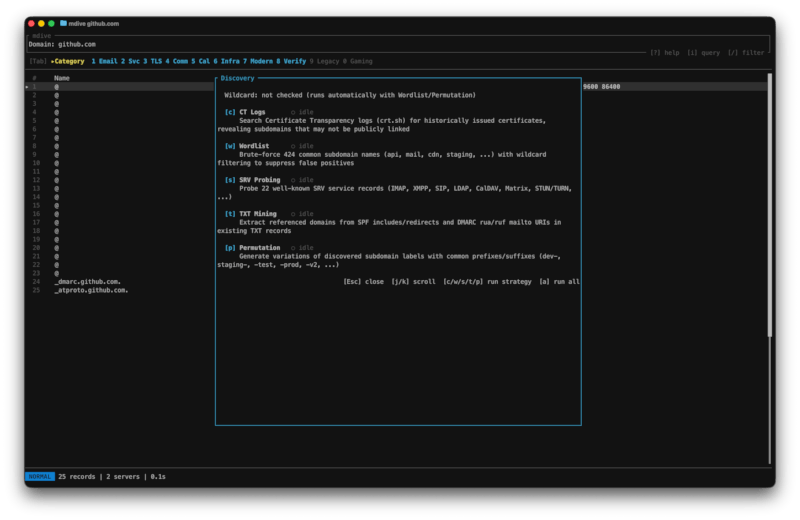Choose the dimmed 0 Gaming category
This screenshot has height=520, width=800.
point(357,61)
